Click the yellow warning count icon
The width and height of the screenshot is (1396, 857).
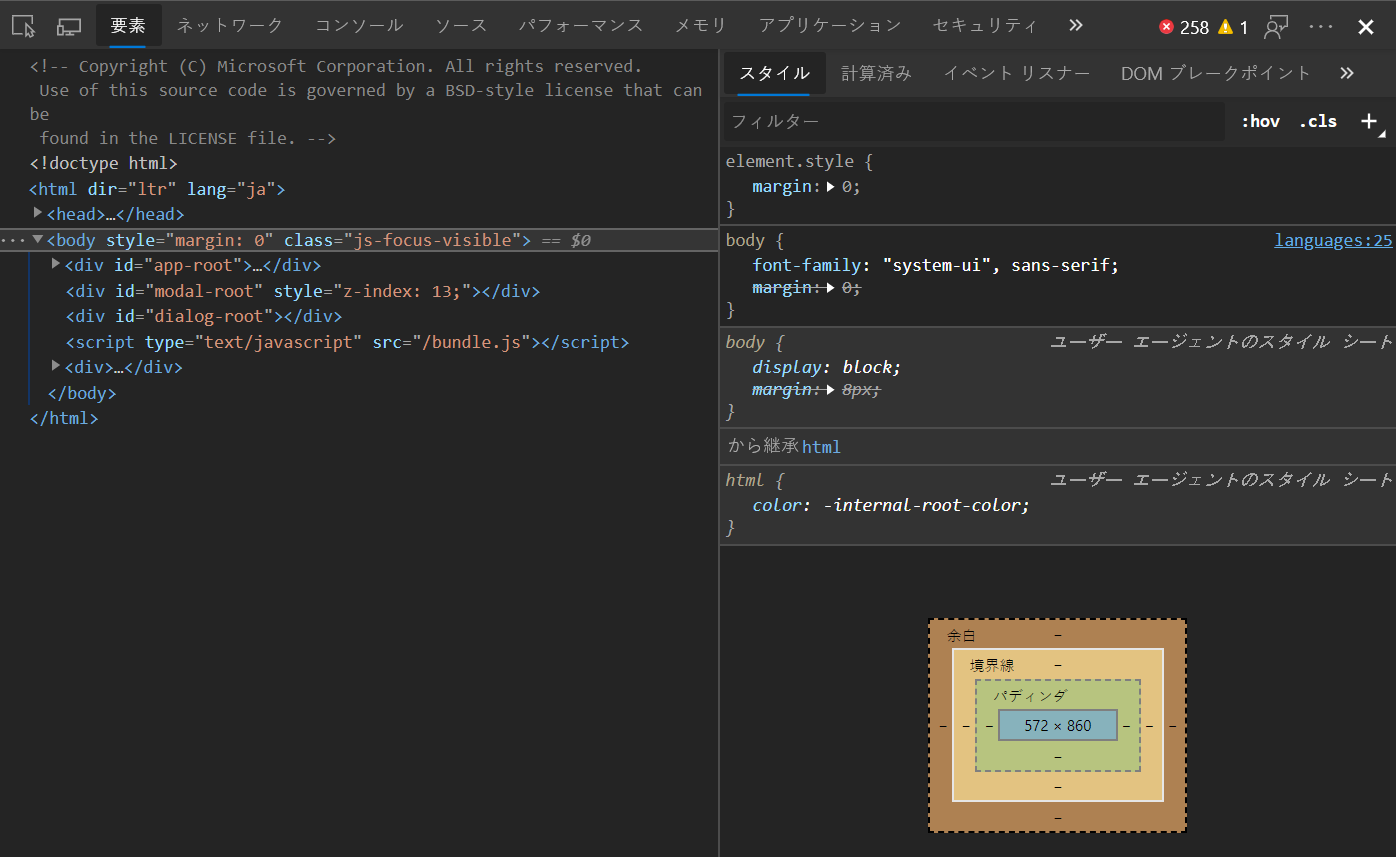[x=1225, y=27]
